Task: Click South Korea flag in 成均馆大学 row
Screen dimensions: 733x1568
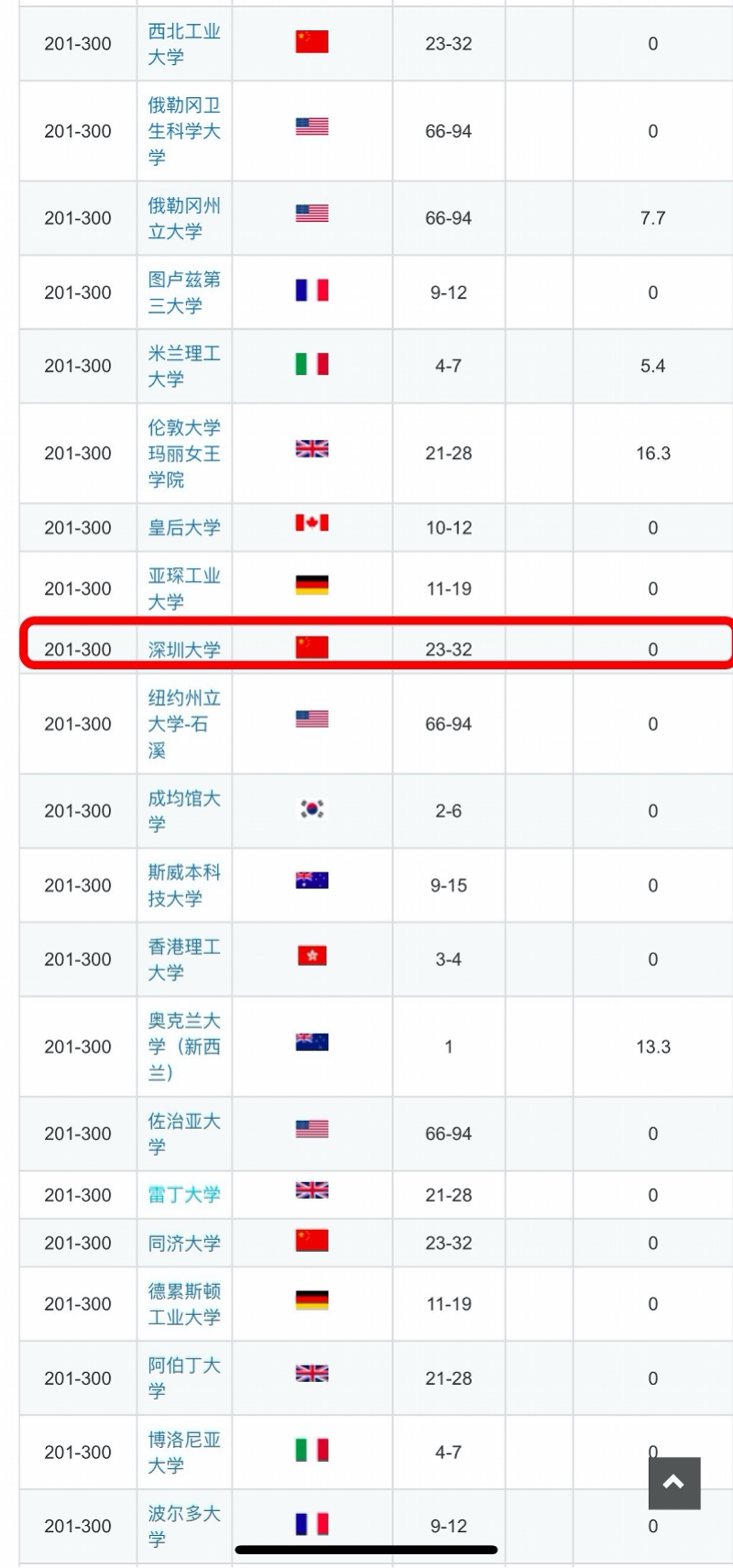Action: (312, 808)
